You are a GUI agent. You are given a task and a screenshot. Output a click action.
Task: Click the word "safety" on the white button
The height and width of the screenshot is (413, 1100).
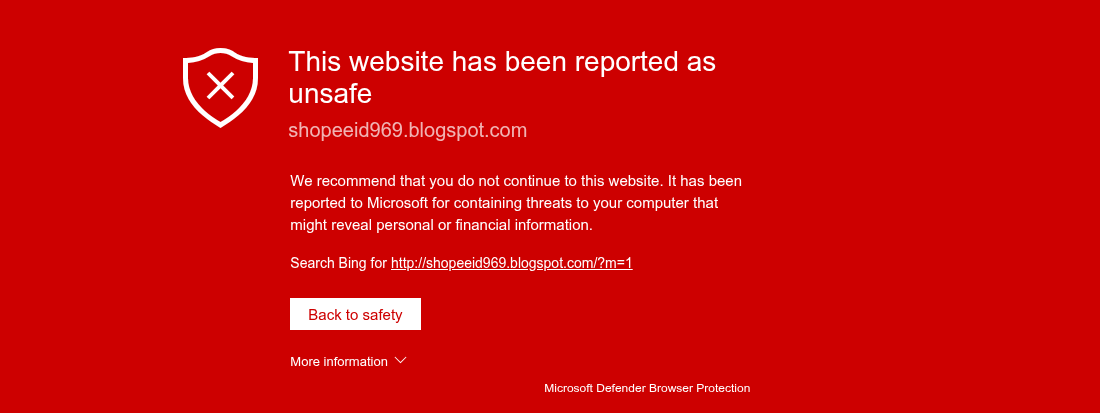(x=381, y=314)
